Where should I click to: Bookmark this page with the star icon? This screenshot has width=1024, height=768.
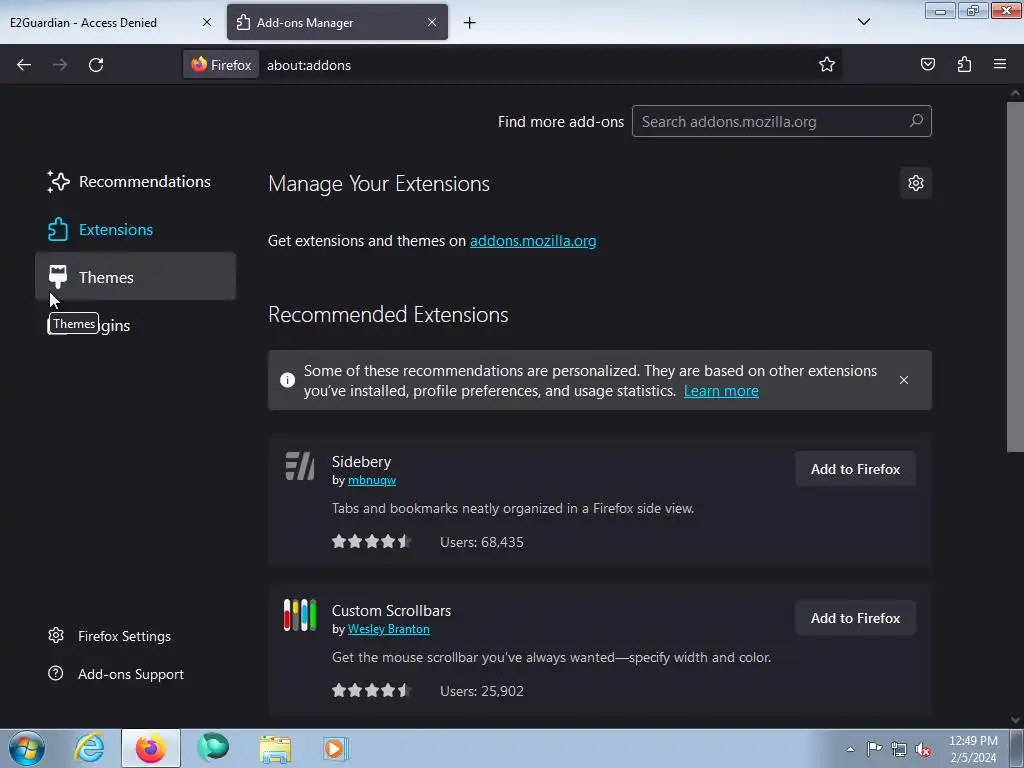(x=827, y=64)
